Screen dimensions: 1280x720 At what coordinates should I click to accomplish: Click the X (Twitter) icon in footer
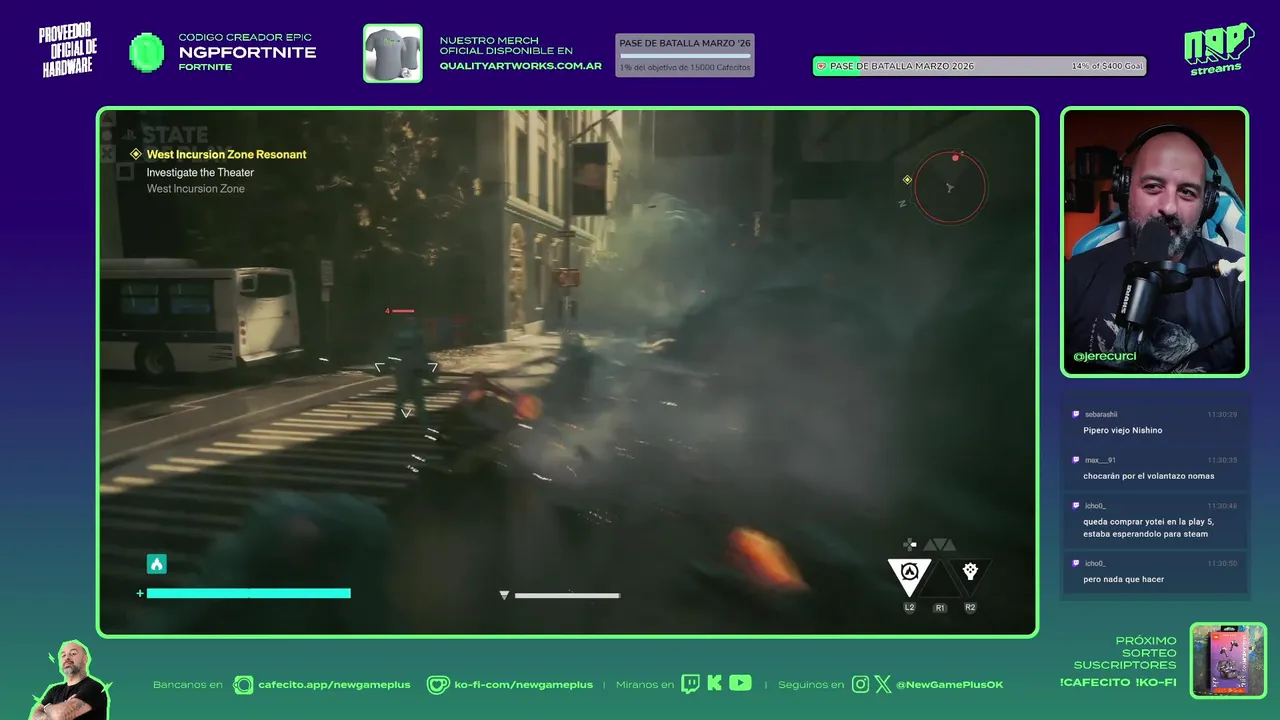point(883,684)
